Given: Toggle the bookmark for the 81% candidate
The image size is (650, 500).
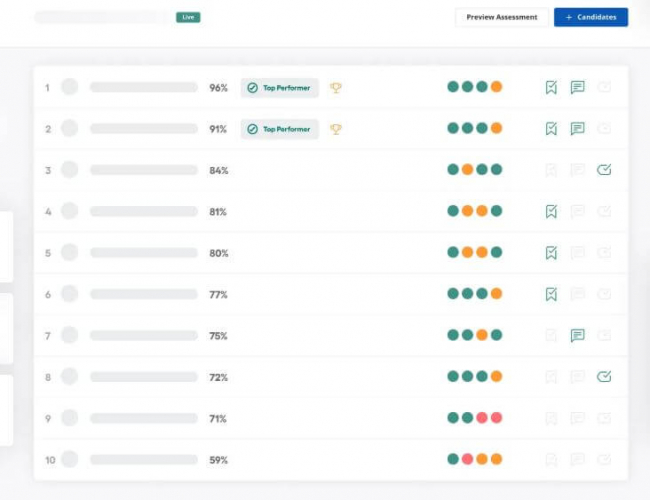Looking at the screenshot, I should point(551,211).
